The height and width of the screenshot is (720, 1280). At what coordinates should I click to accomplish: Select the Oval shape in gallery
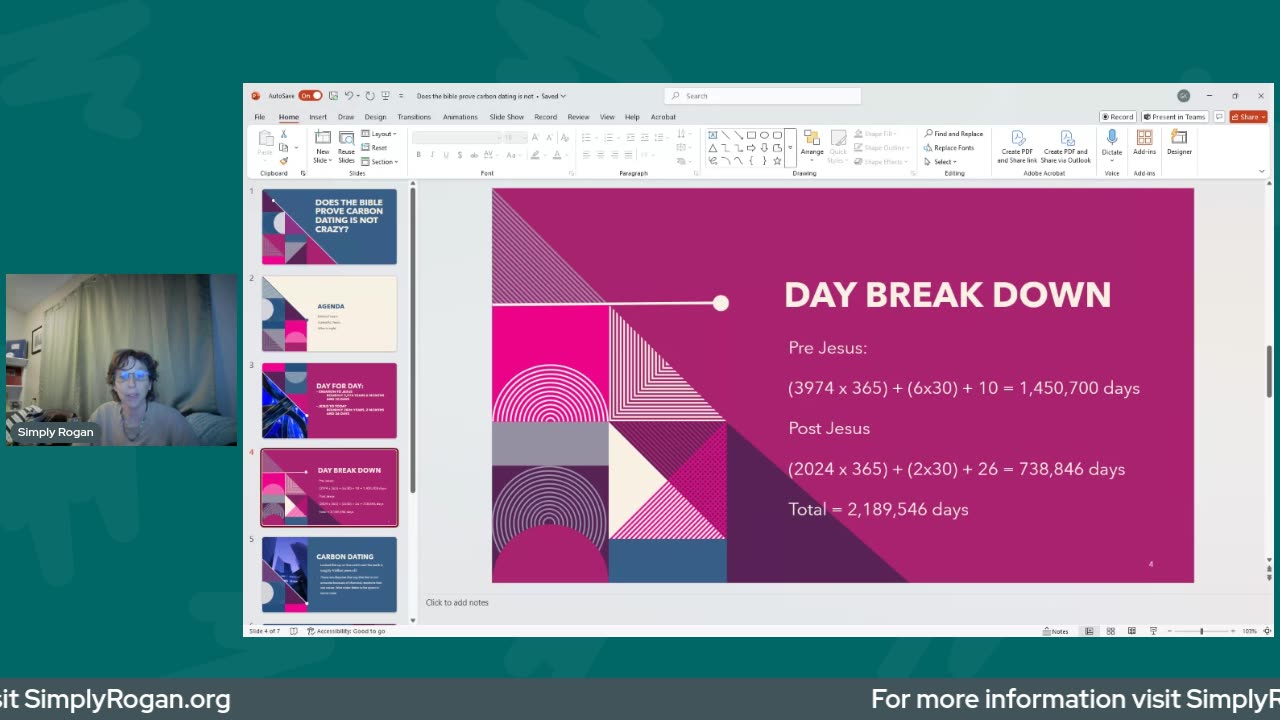tap(764, 135)
